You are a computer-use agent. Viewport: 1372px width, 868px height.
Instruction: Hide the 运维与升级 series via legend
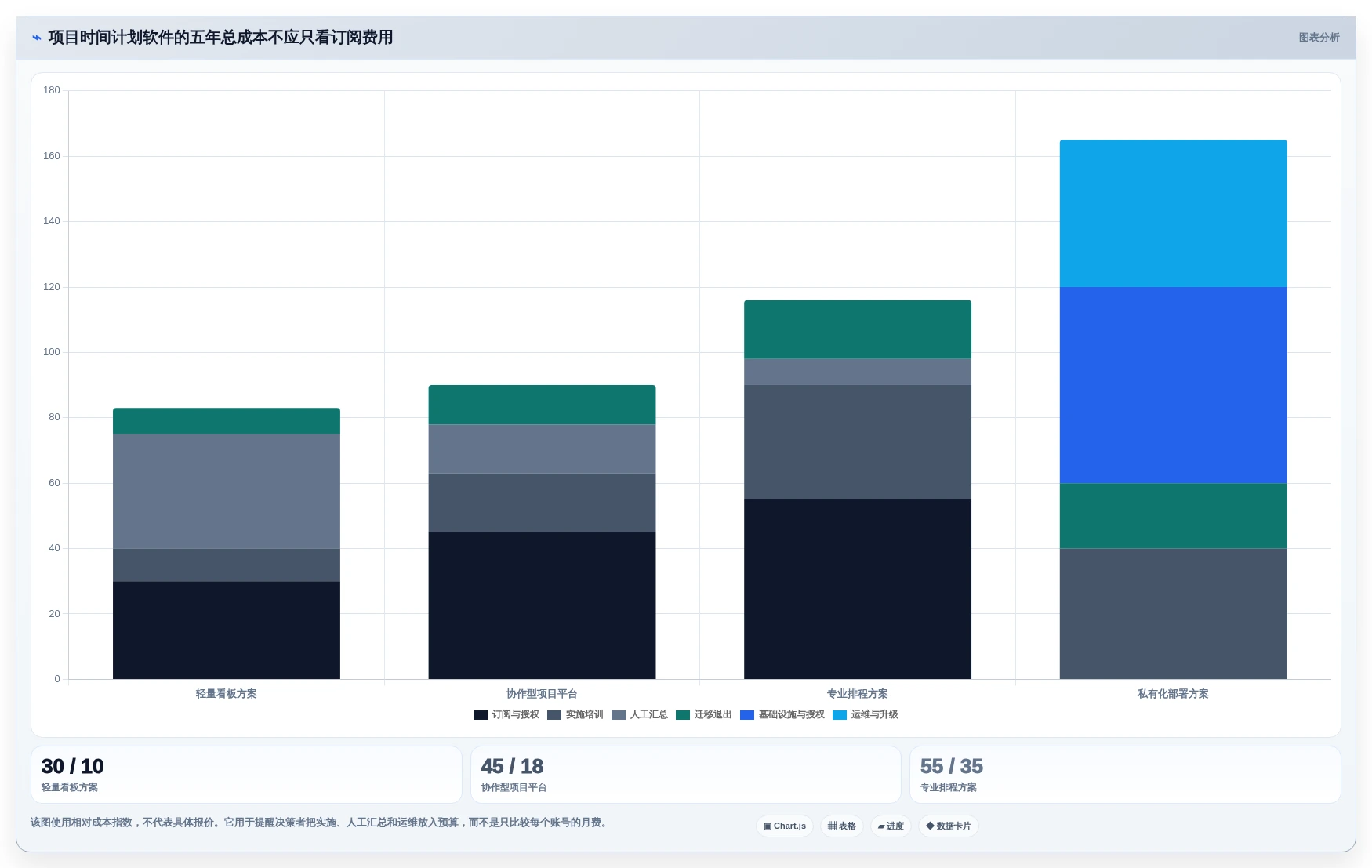(866, 714)
